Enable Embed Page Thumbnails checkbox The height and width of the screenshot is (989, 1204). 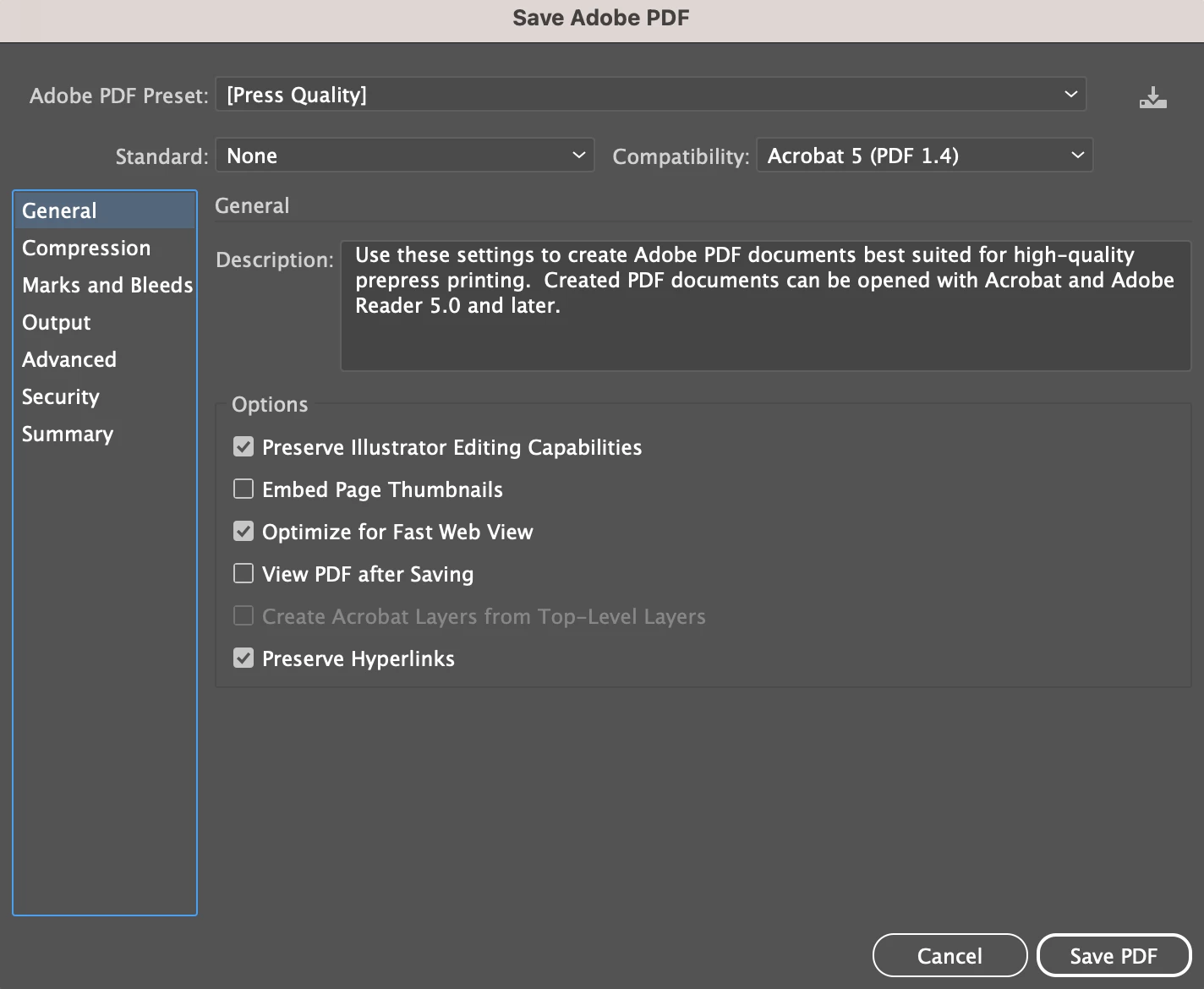click(244, 489)
